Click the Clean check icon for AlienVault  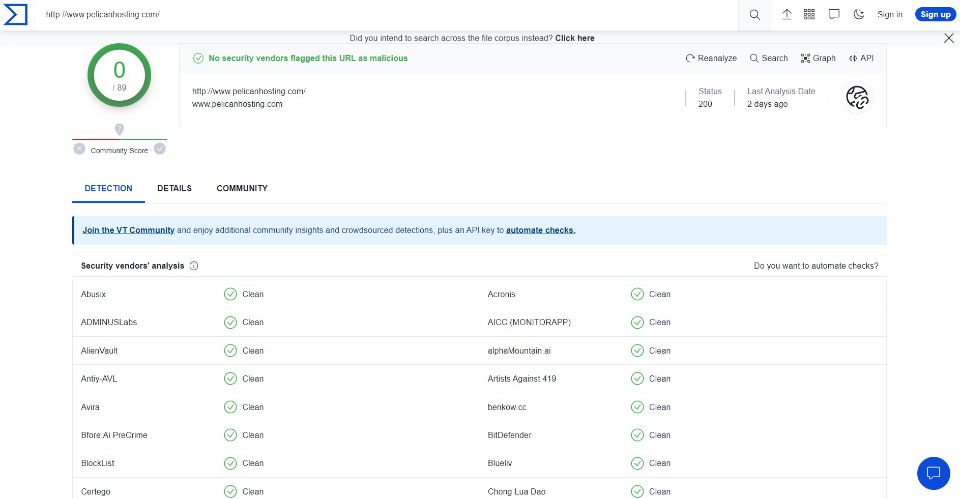230,350
